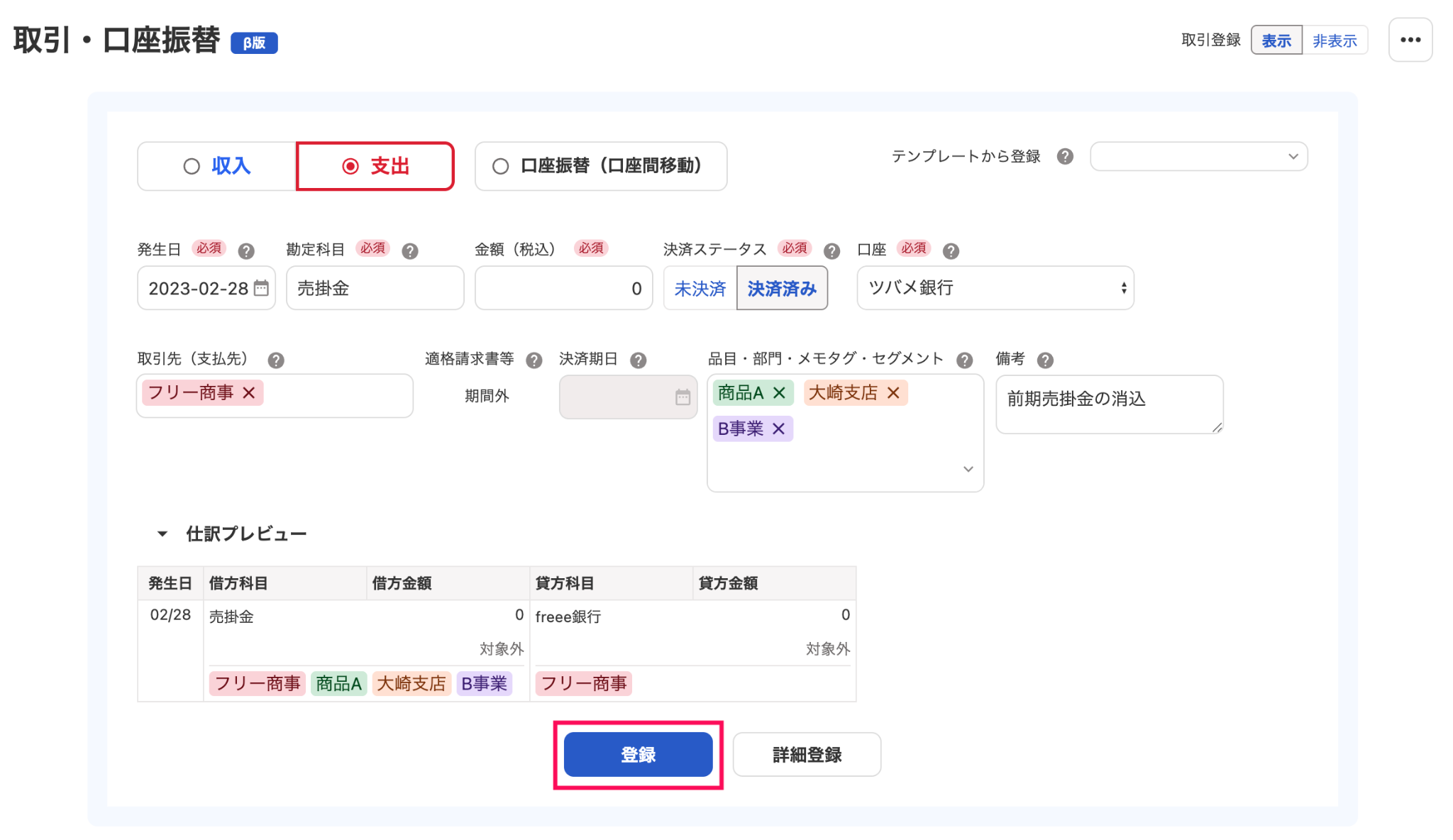Click the 取引先 partner input field
This screenshot has width=1453, height=840.
click(x=275, y=396)
